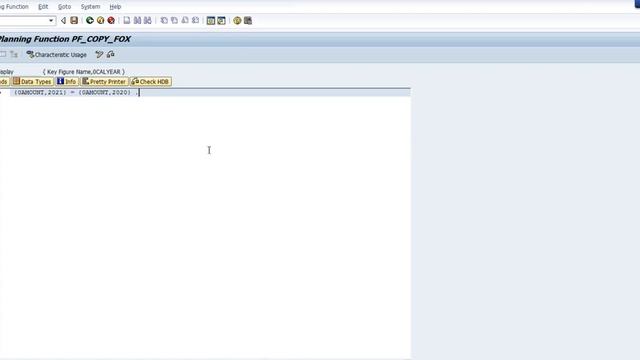The width and height of the screenshot is (640, 360).
Task: Click the Find Next binoculars icon
Action: (x=148, y=20)
